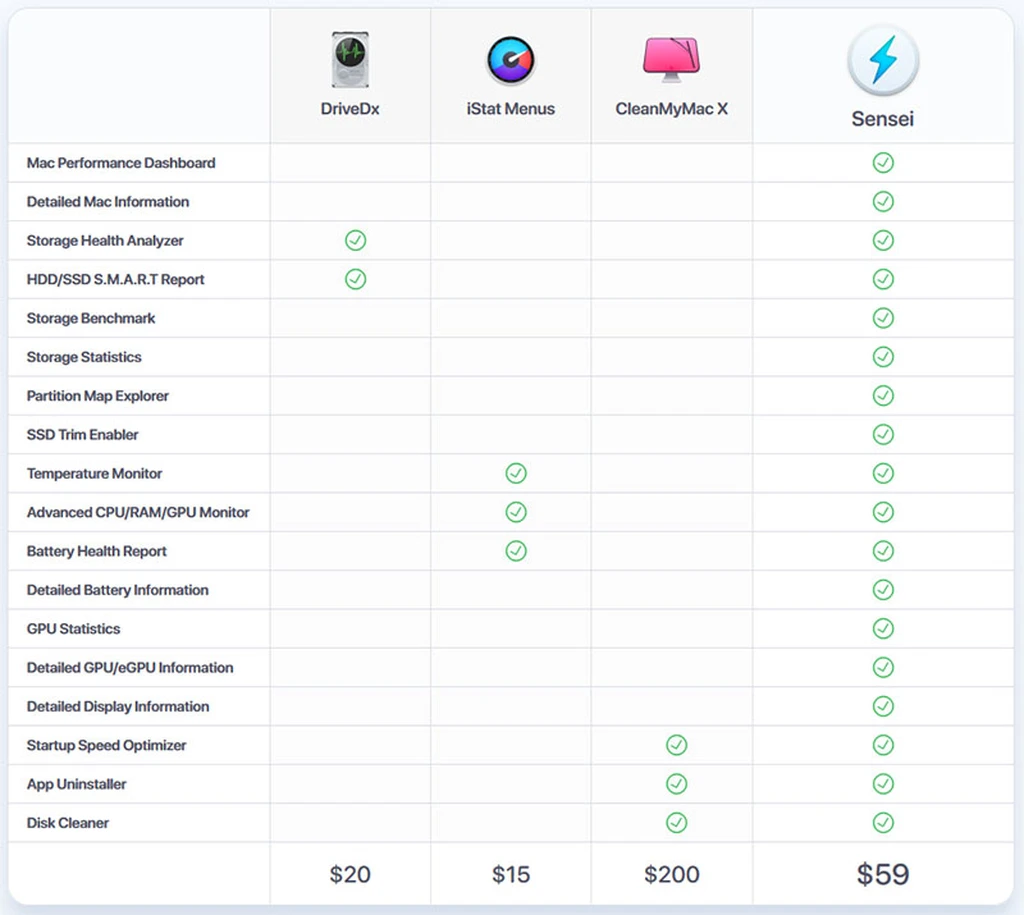Select the "Advanced CPU/RAM/GPU Monitor" row label
Image resolution: width=1024 pixels, height=915 pixels.
point(138,512)
